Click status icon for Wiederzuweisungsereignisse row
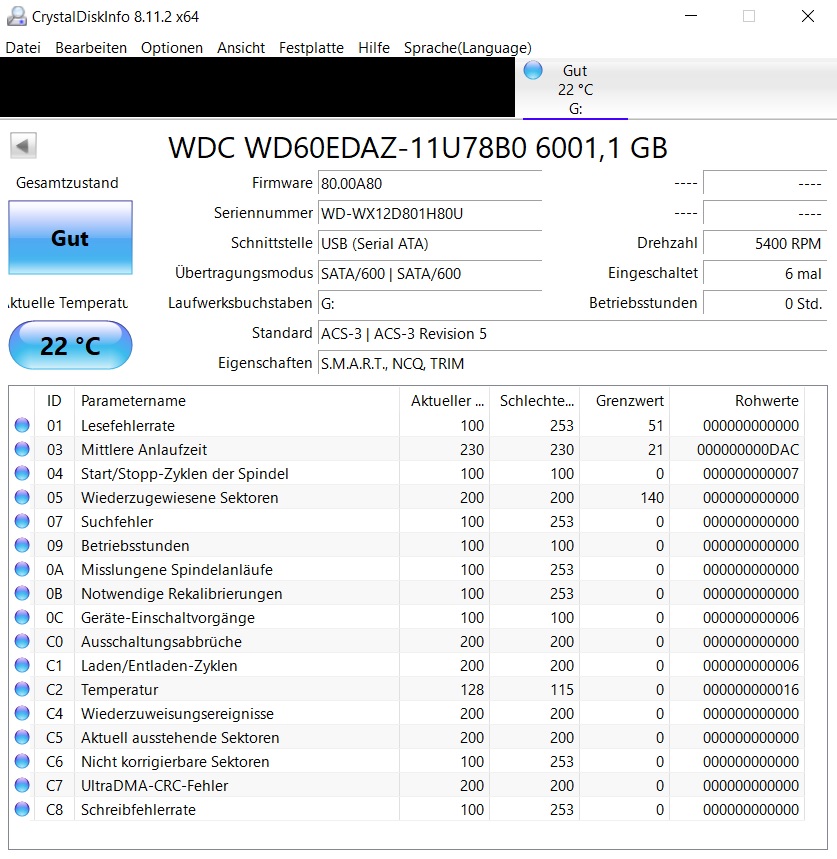 coord(22,713)
